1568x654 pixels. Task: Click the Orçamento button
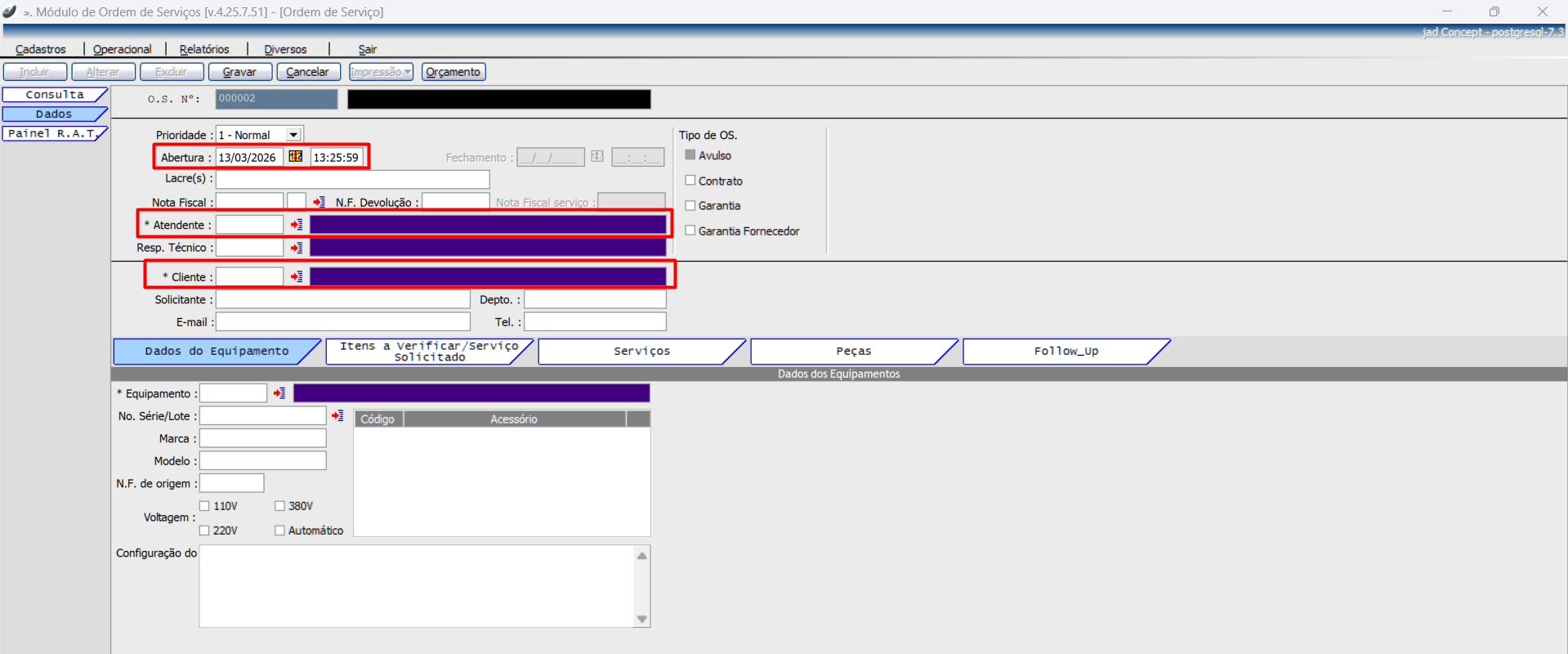point(453,72)
